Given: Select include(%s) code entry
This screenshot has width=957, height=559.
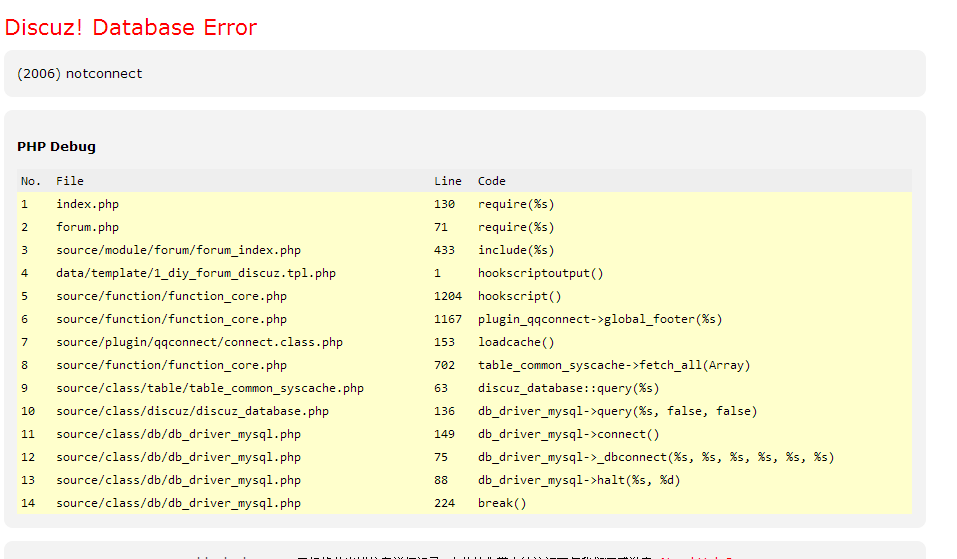Looking at the screenshot, I should pos(516,250).
